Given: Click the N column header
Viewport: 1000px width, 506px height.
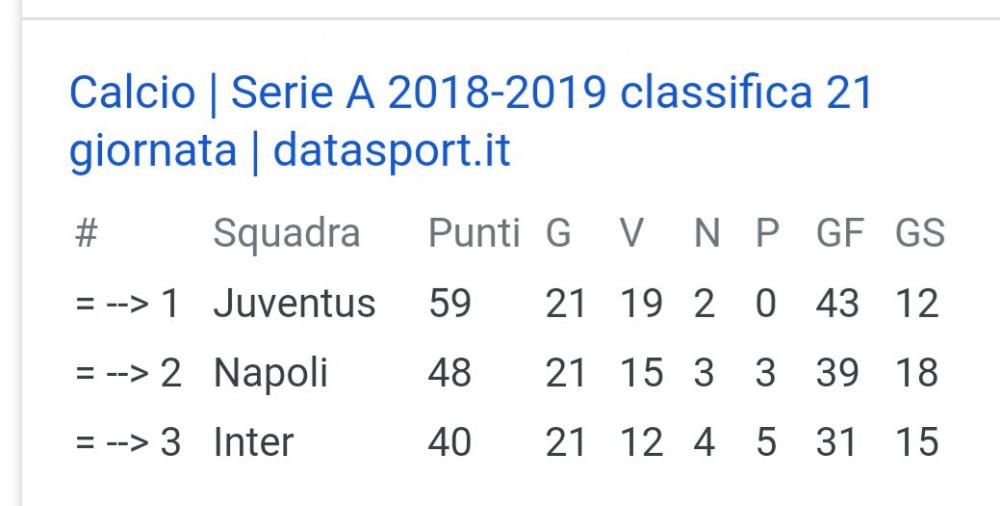Looking at the screenshot, I should tap(707, 233).
